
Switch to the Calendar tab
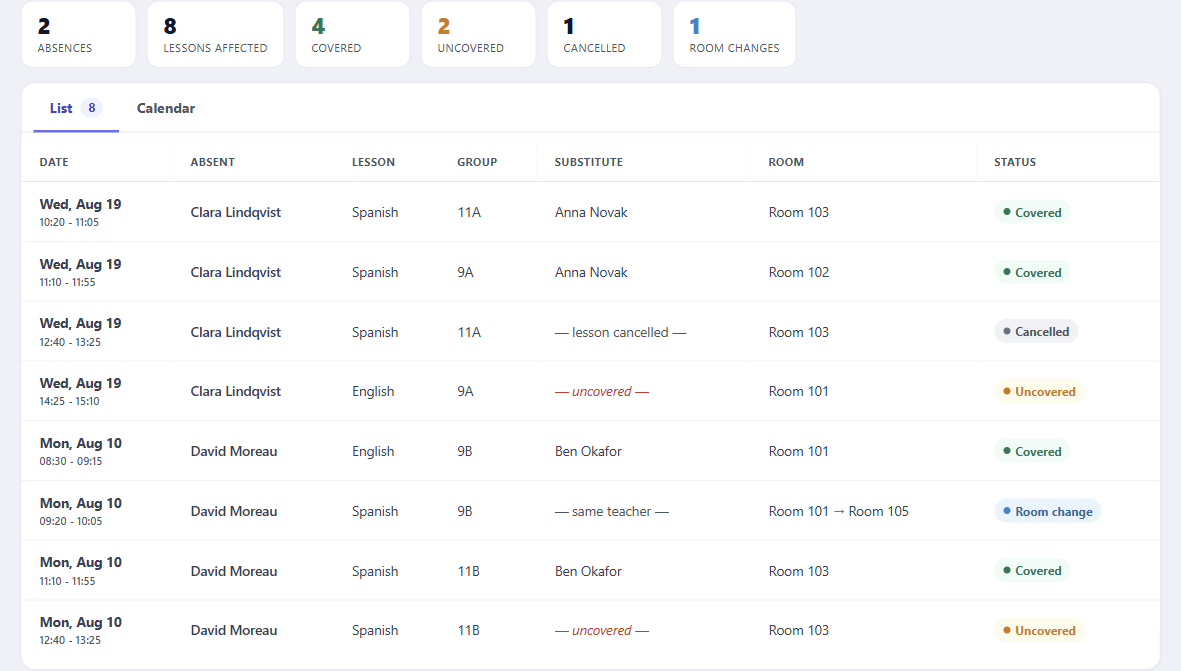pyautogui.click(x=166, y=108)
